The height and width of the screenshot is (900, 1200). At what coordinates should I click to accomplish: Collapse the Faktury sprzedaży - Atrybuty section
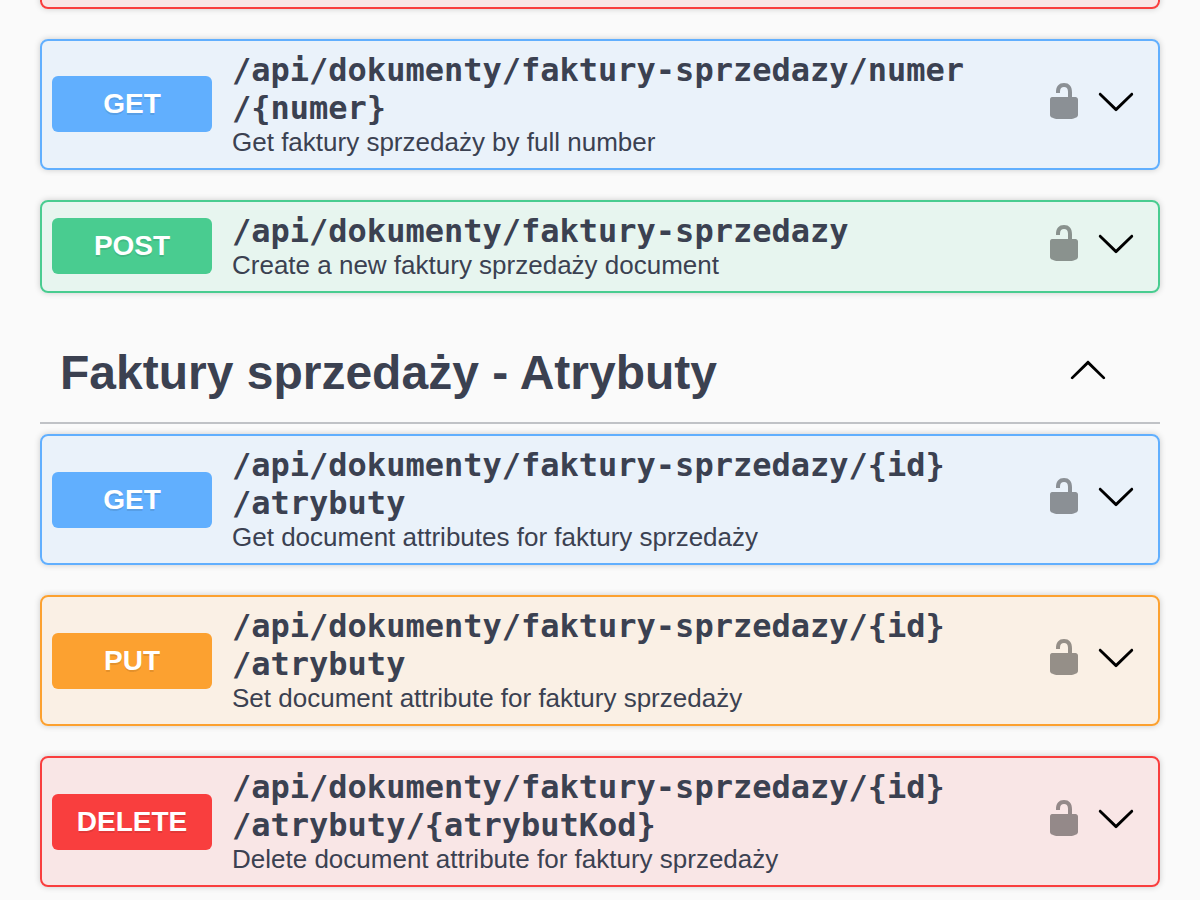(x=1088, y=371)
